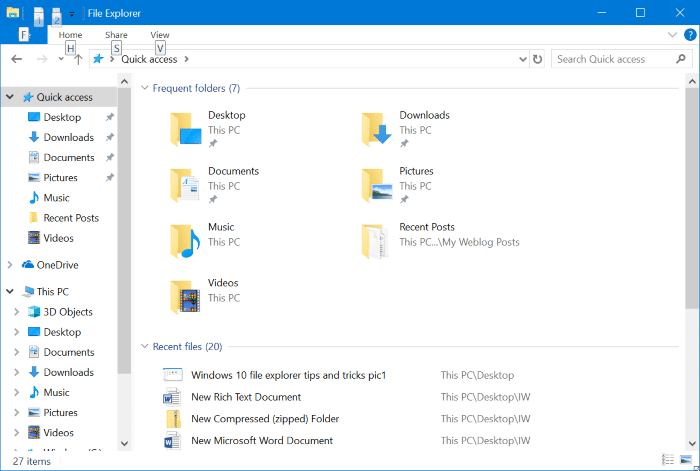Expand the ribbon with the chevron
The height and width of the screenshot is (471, 700).
pyautogui.click(x=672, y=34)
